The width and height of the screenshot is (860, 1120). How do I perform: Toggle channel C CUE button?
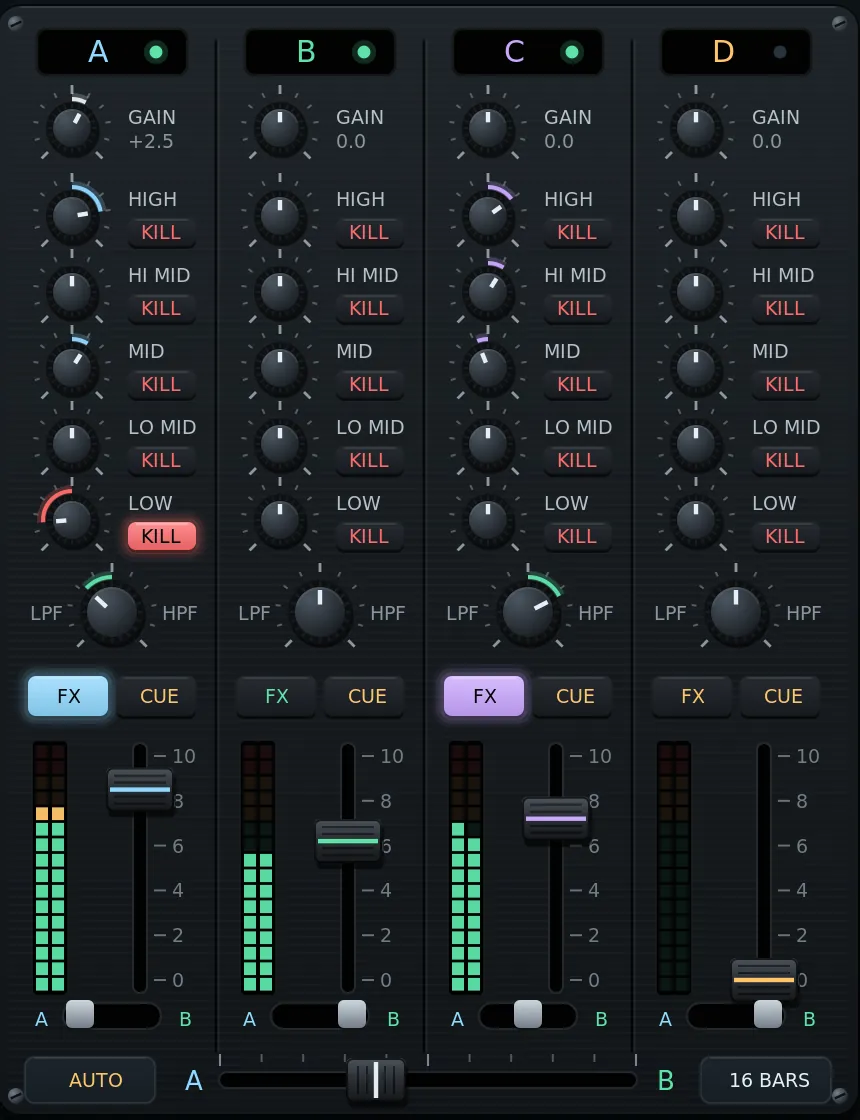[574, 696]
